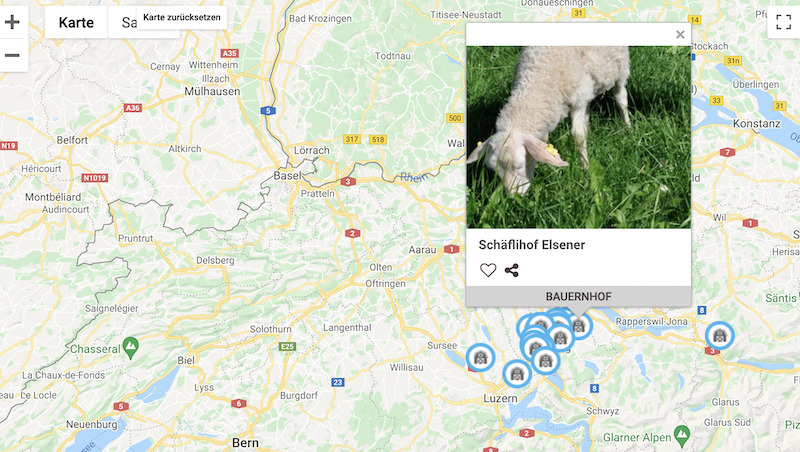Select the farm marker nearest Sursee
This screenshot has width=800, height=452.
[x=480, y=357]
